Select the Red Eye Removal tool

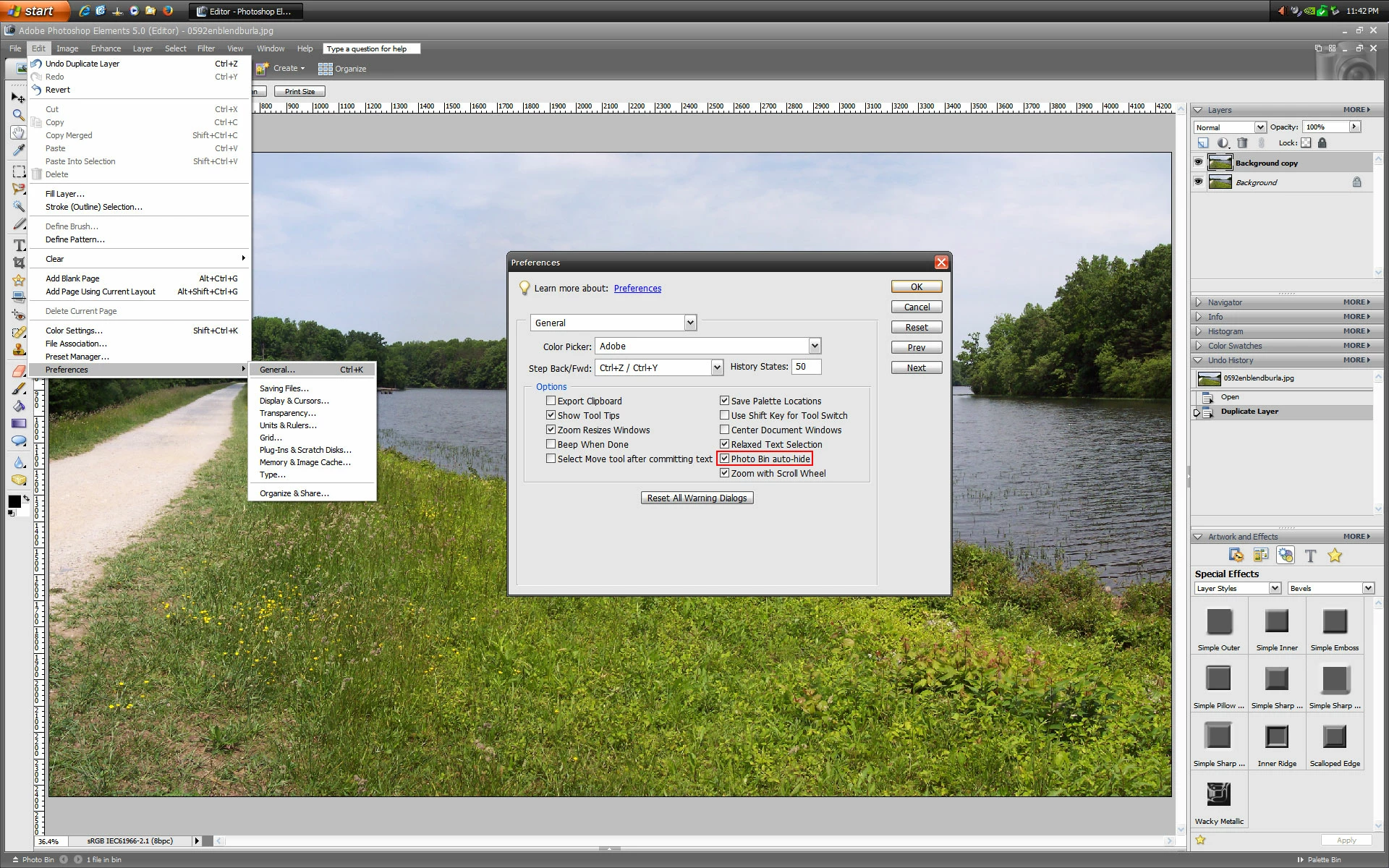[19, 315]
